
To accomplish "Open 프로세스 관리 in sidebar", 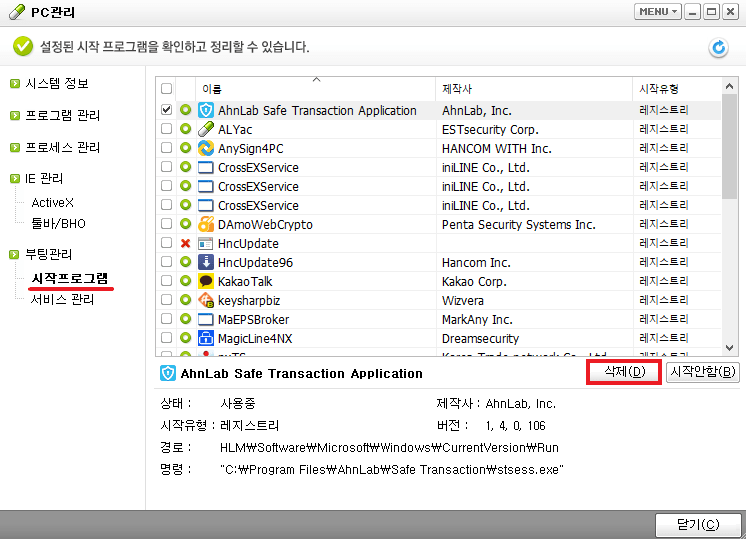I will click(62, 147).
